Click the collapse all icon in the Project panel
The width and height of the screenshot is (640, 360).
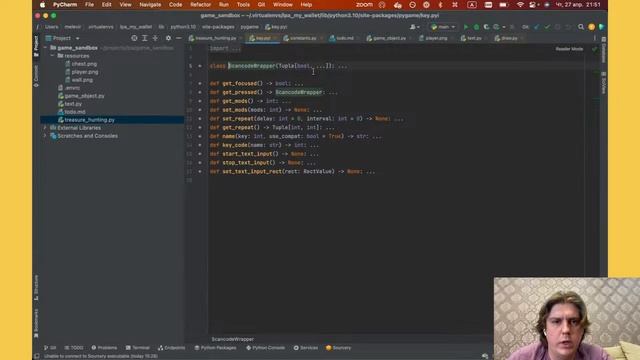pyautogui.click(x=155, y=38)
